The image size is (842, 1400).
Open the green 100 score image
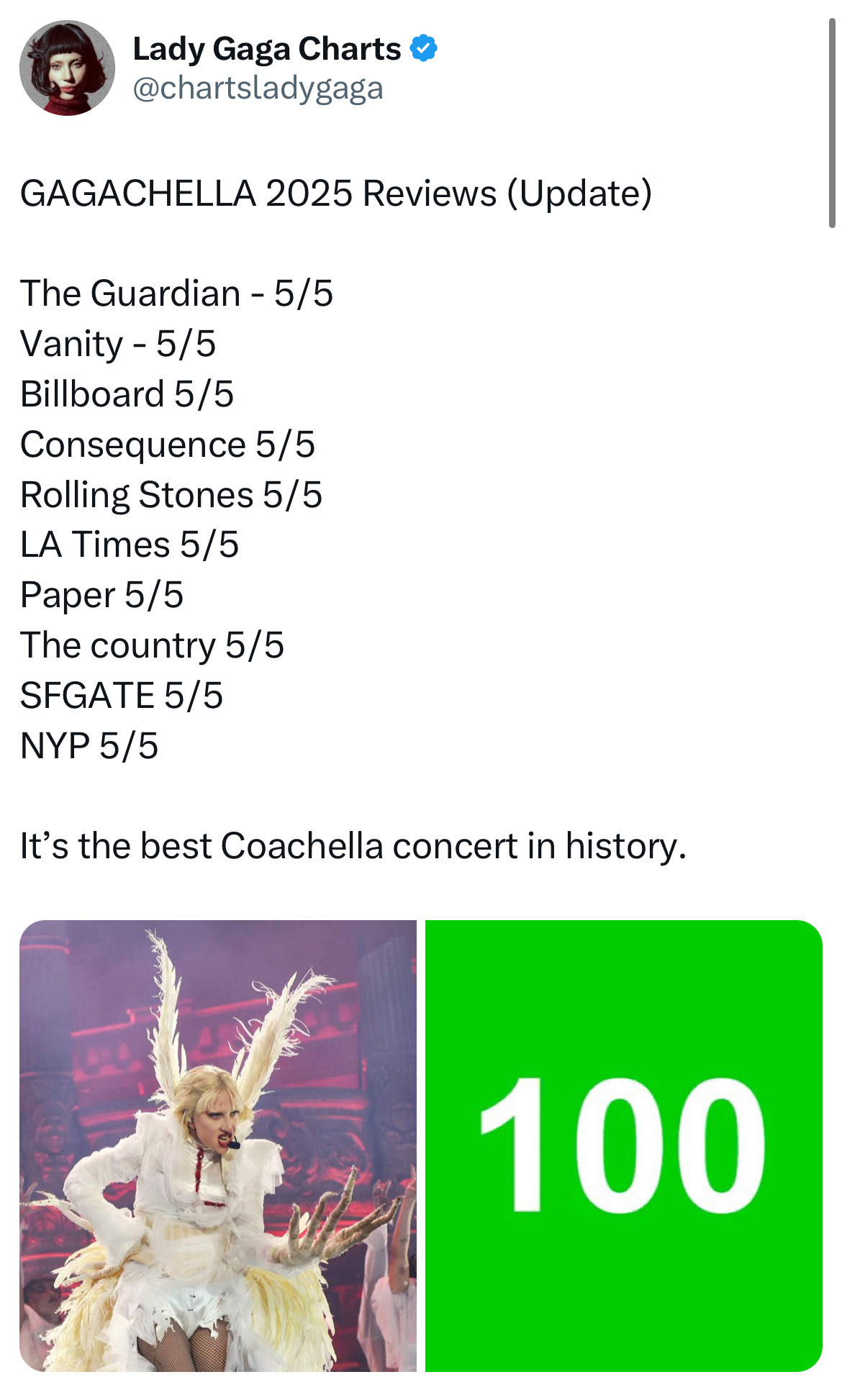click(623, 1145)
